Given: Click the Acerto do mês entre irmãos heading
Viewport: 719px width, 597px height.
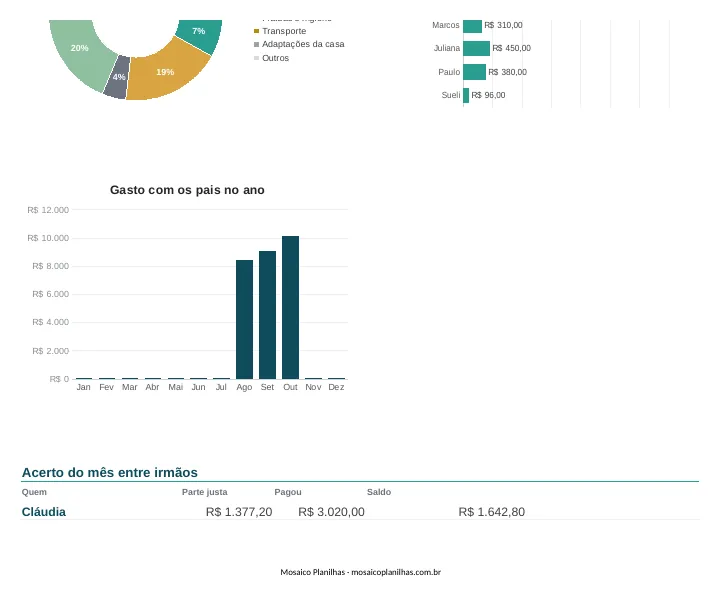Looking at the screenshot, I should coord(110,472).
